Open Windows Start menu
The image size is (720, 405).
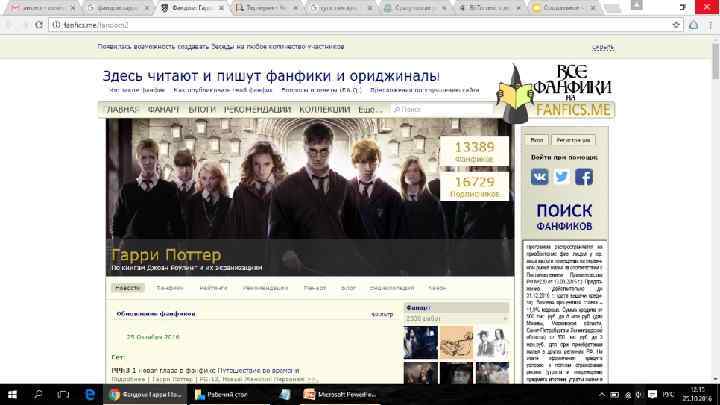12,394
